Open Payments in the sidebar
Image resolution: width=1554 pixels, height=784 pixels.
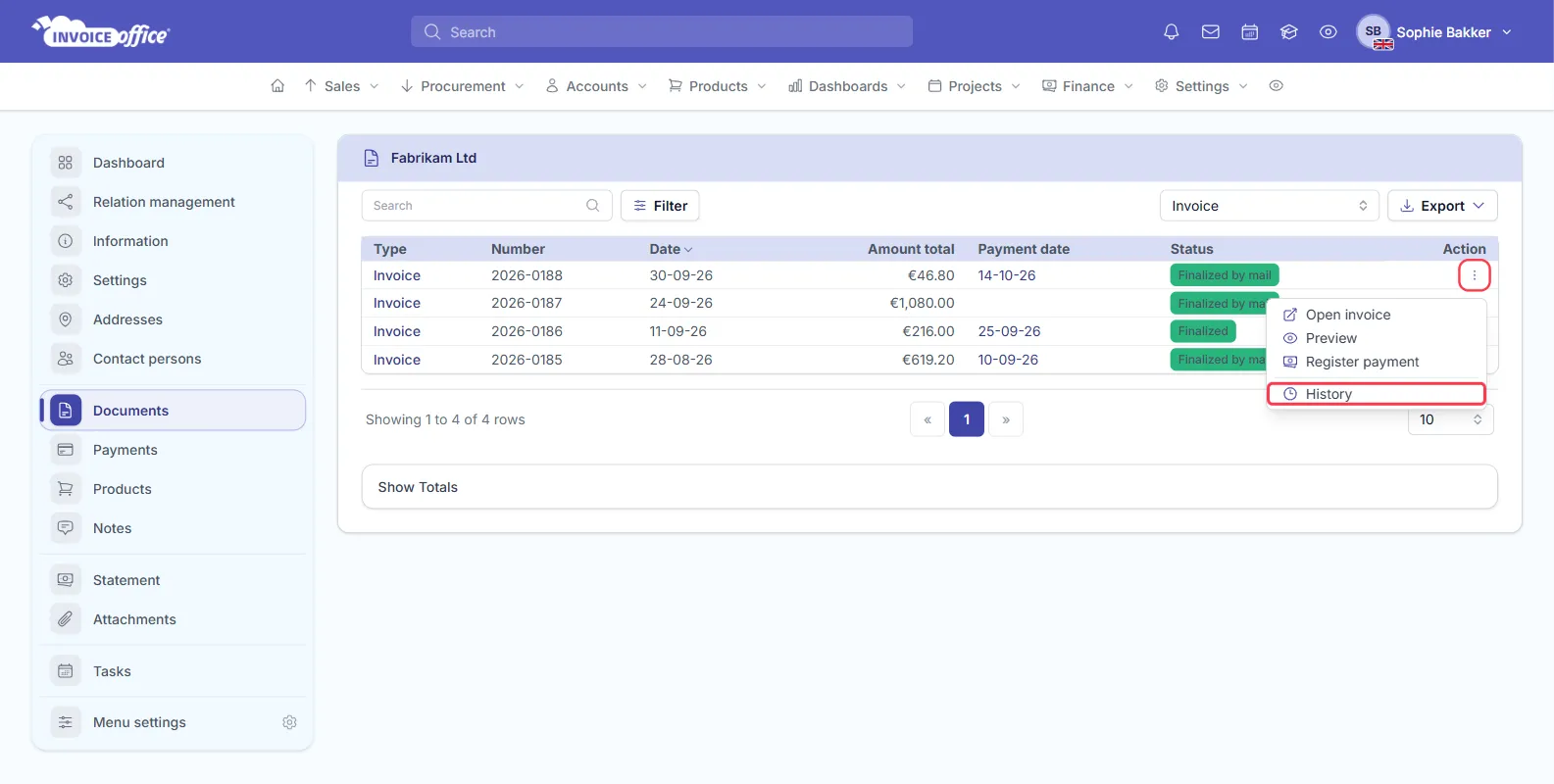pos(173,450)
